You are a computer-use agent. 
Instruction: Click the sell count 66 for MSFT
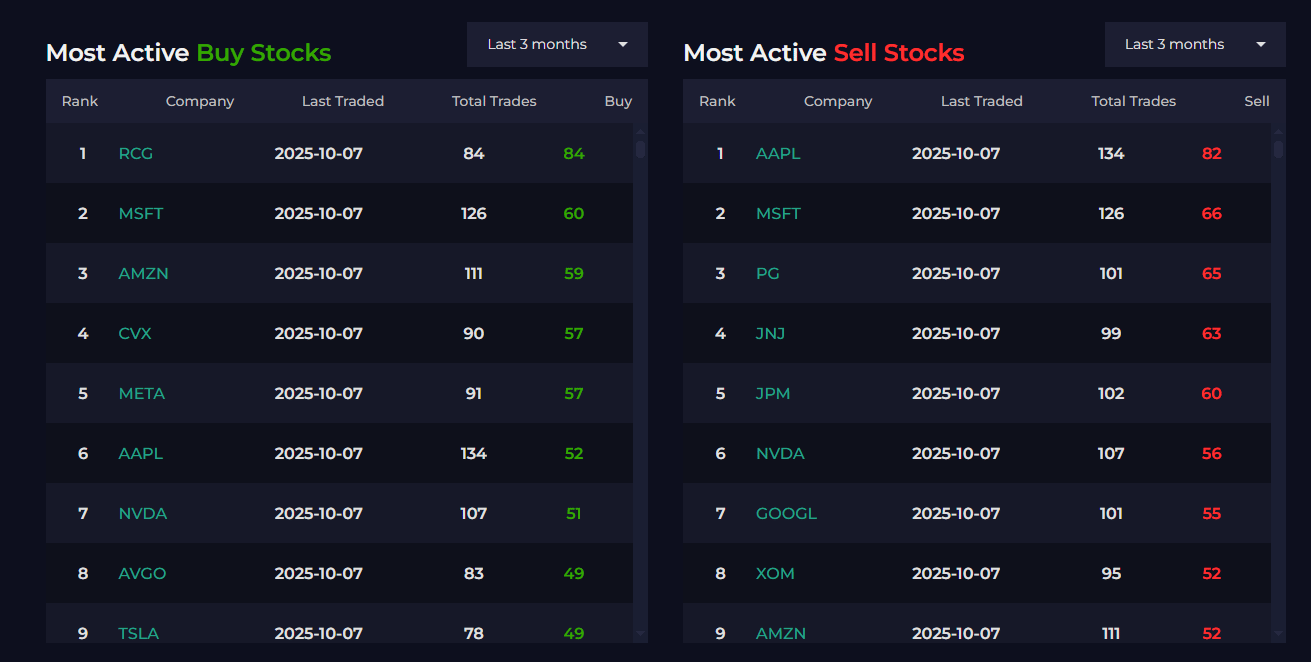(1212, 214)
